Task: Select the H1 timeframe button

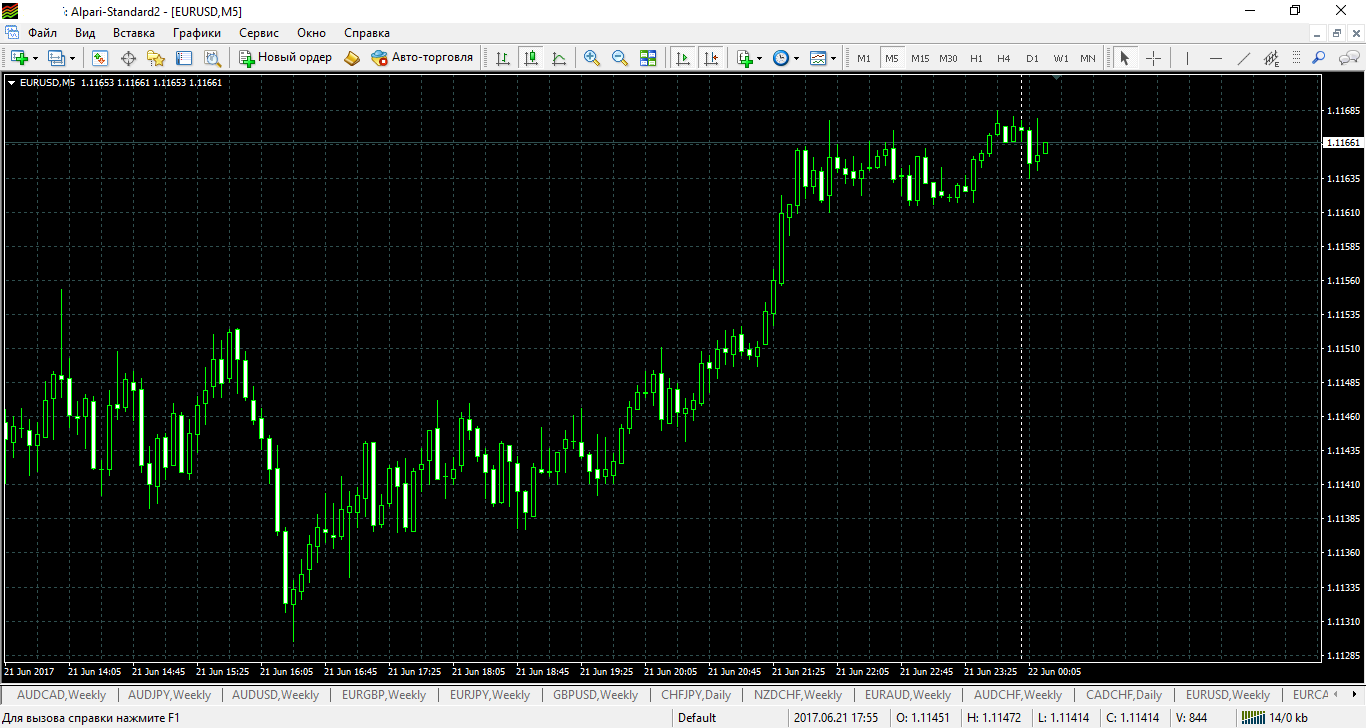Action: [x=976, y=58]
